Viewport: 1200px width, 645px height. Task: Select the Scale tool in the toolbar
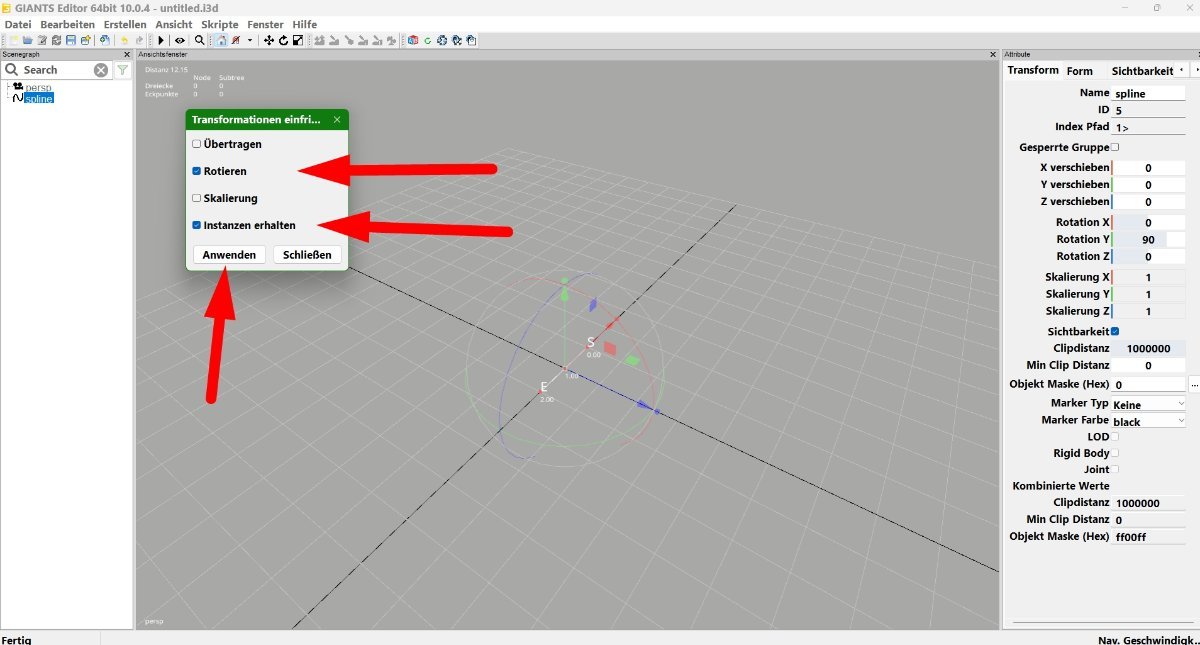(298, 40)
